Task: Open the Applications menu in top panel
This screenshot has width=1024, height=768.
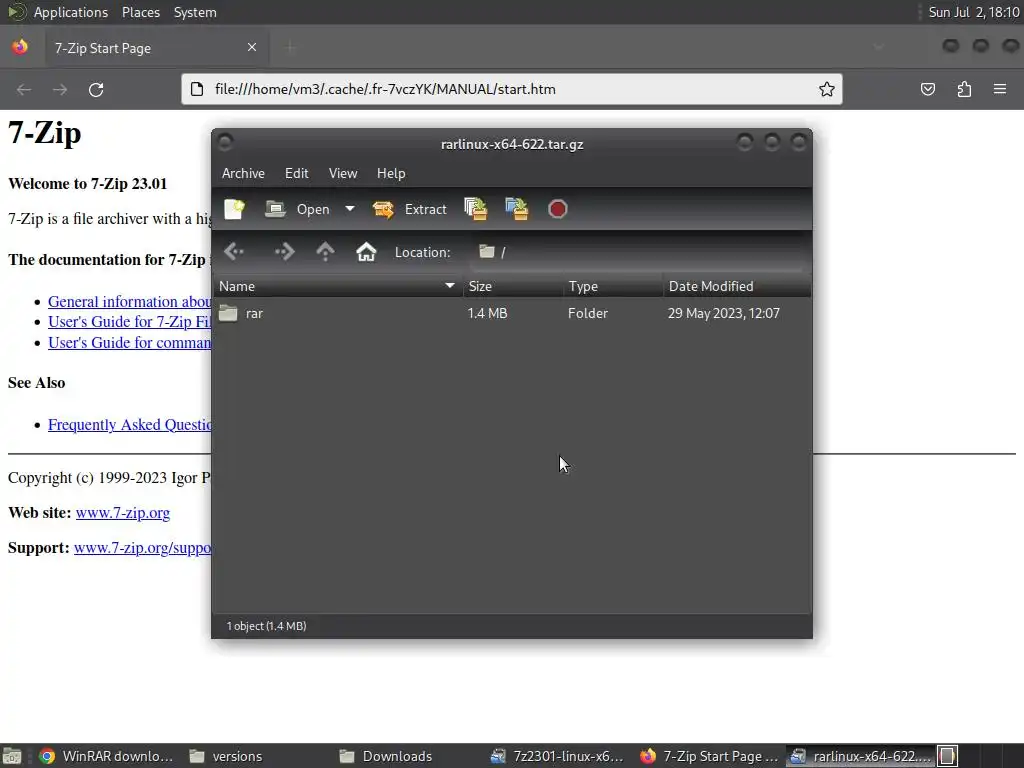Action: (x=71, y=12)
